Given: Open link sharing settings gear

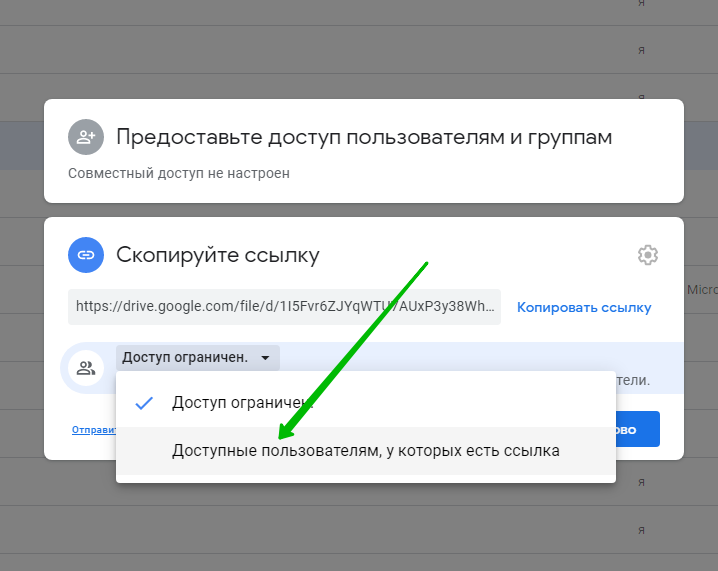Looking at the screenshot, I should (647, 255).
